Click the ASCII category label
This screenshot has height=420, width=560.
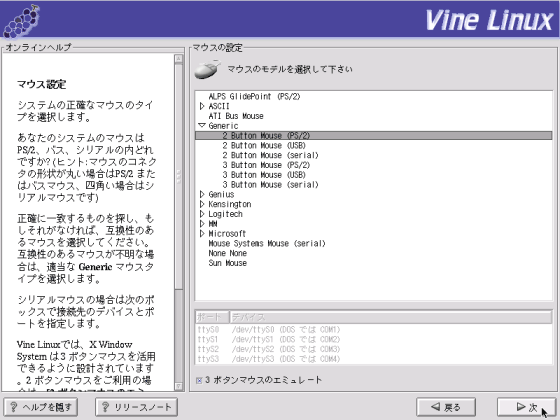click(x=219, y=106)
